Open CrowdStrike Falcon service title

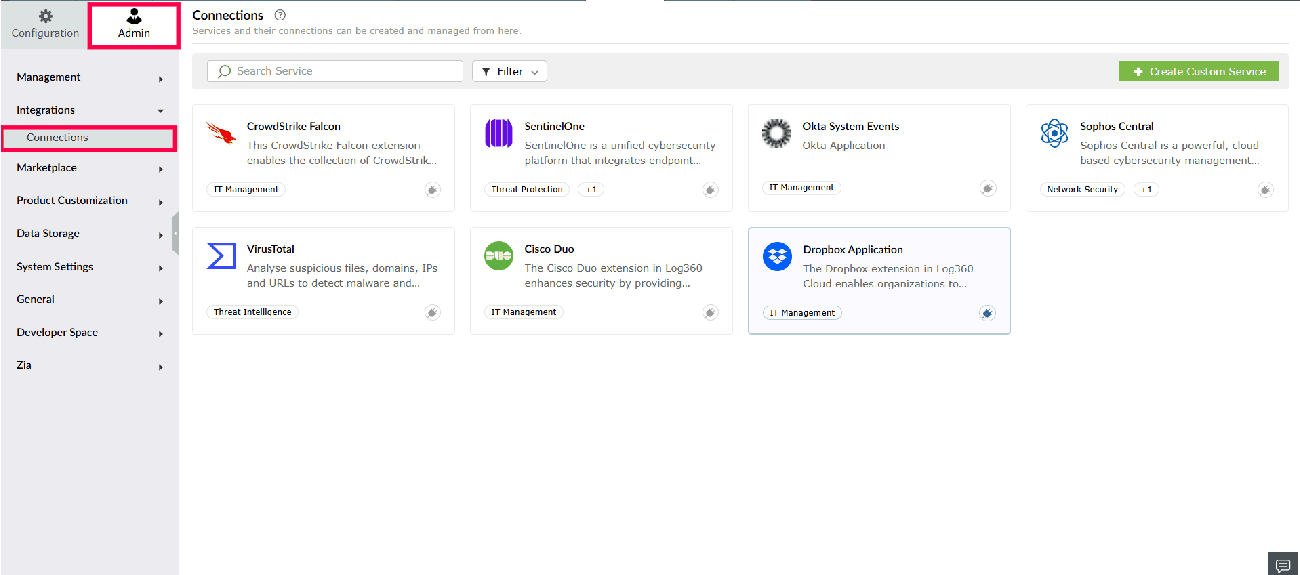click(x=294, y=127)
